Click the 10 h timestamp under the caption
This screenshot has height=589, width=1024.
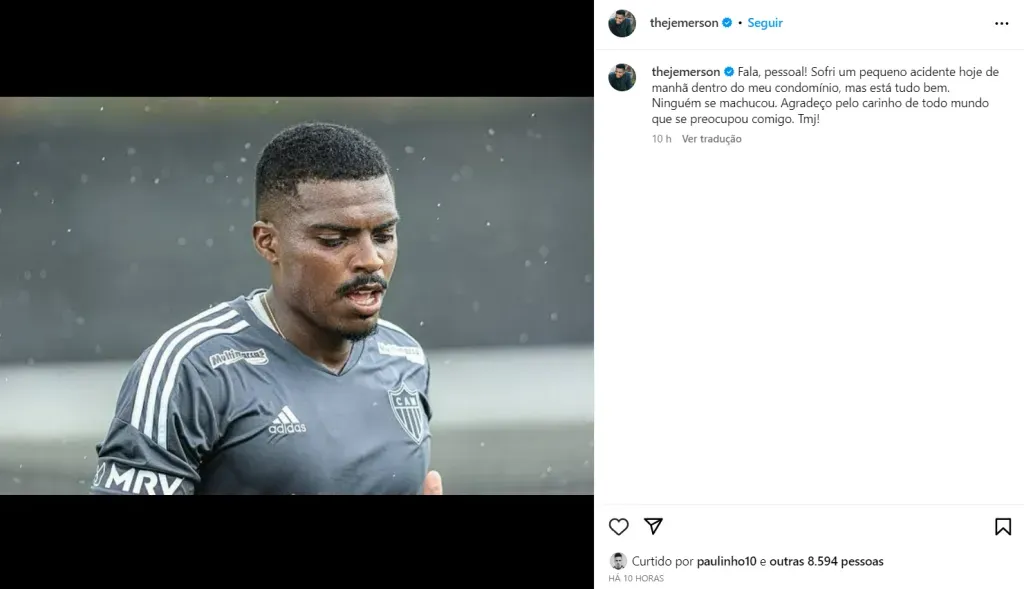tap(661, 139)
